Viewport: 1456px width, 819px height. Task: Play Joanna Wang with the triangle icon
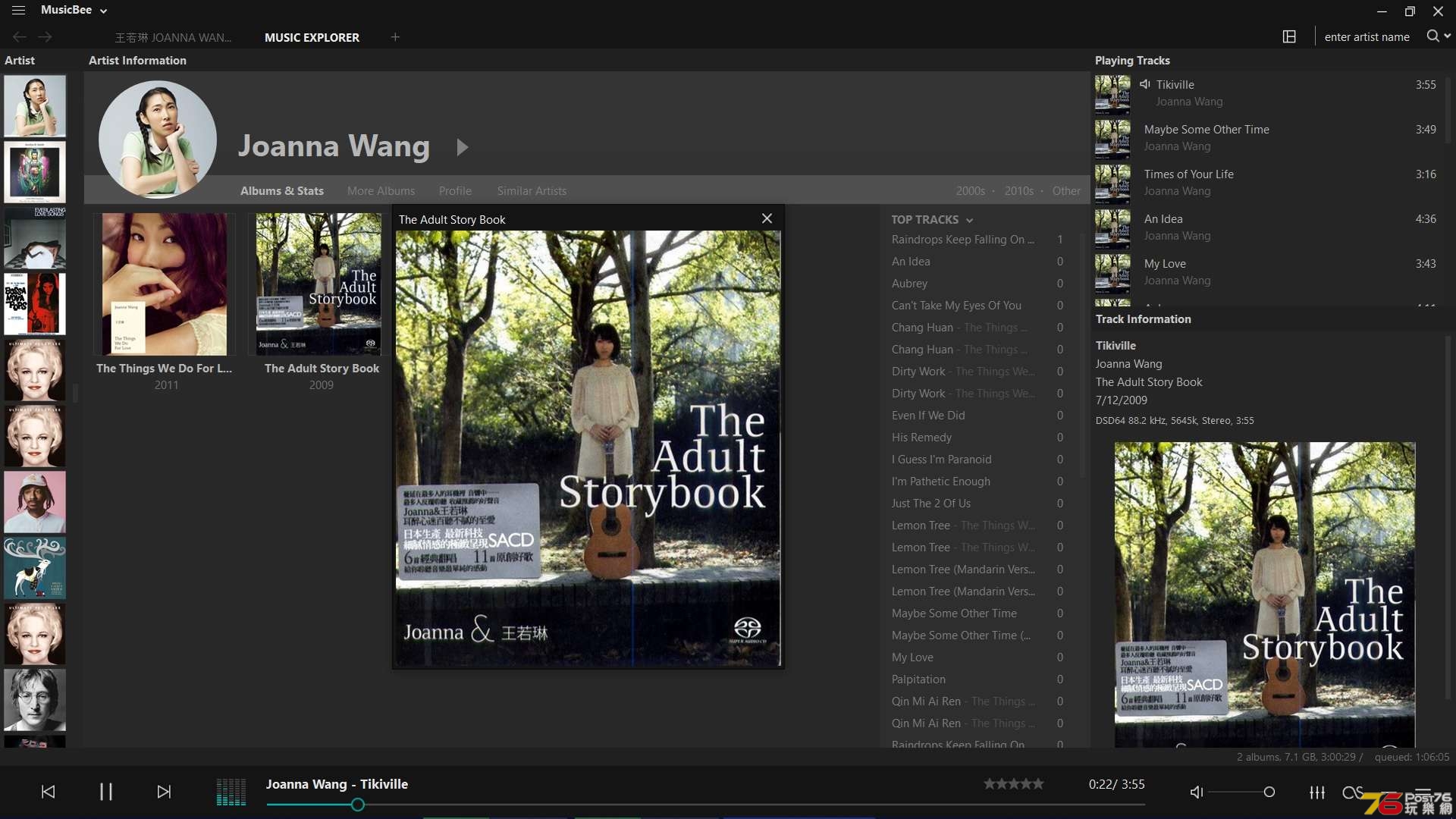point(463,147)
